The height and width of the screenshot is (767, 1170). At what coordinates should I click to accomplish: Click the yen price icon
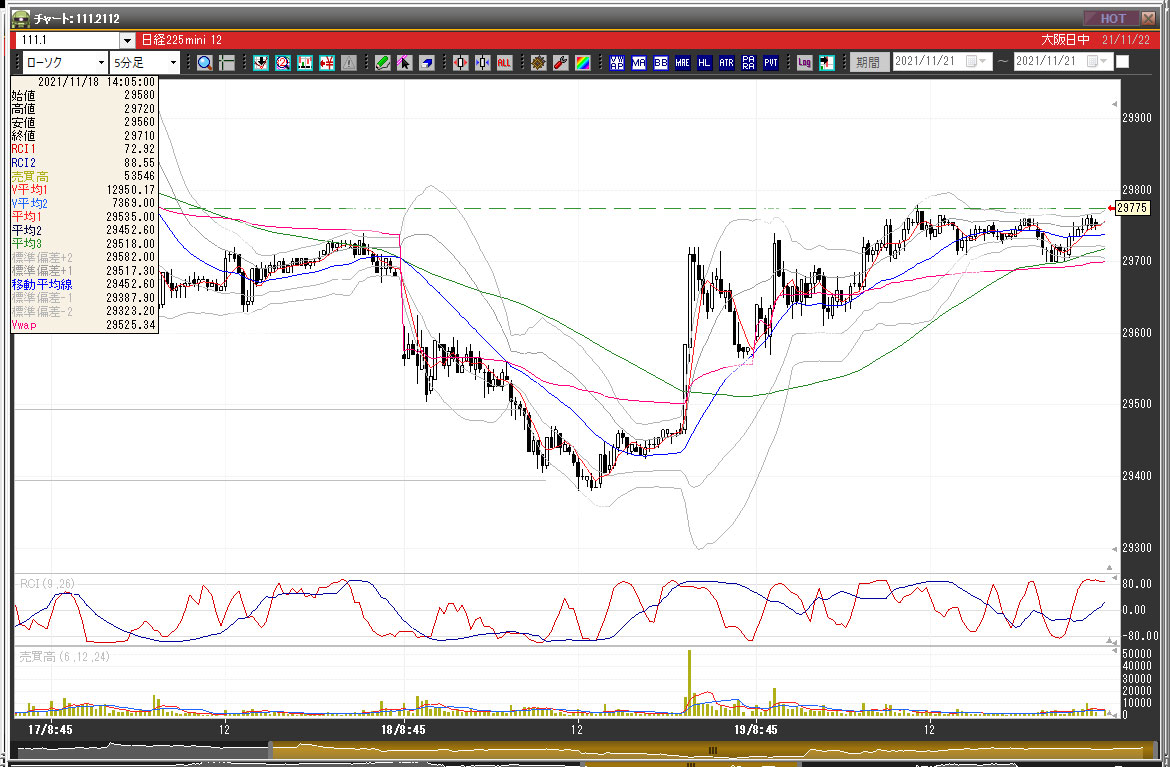(x=326, y=63)
